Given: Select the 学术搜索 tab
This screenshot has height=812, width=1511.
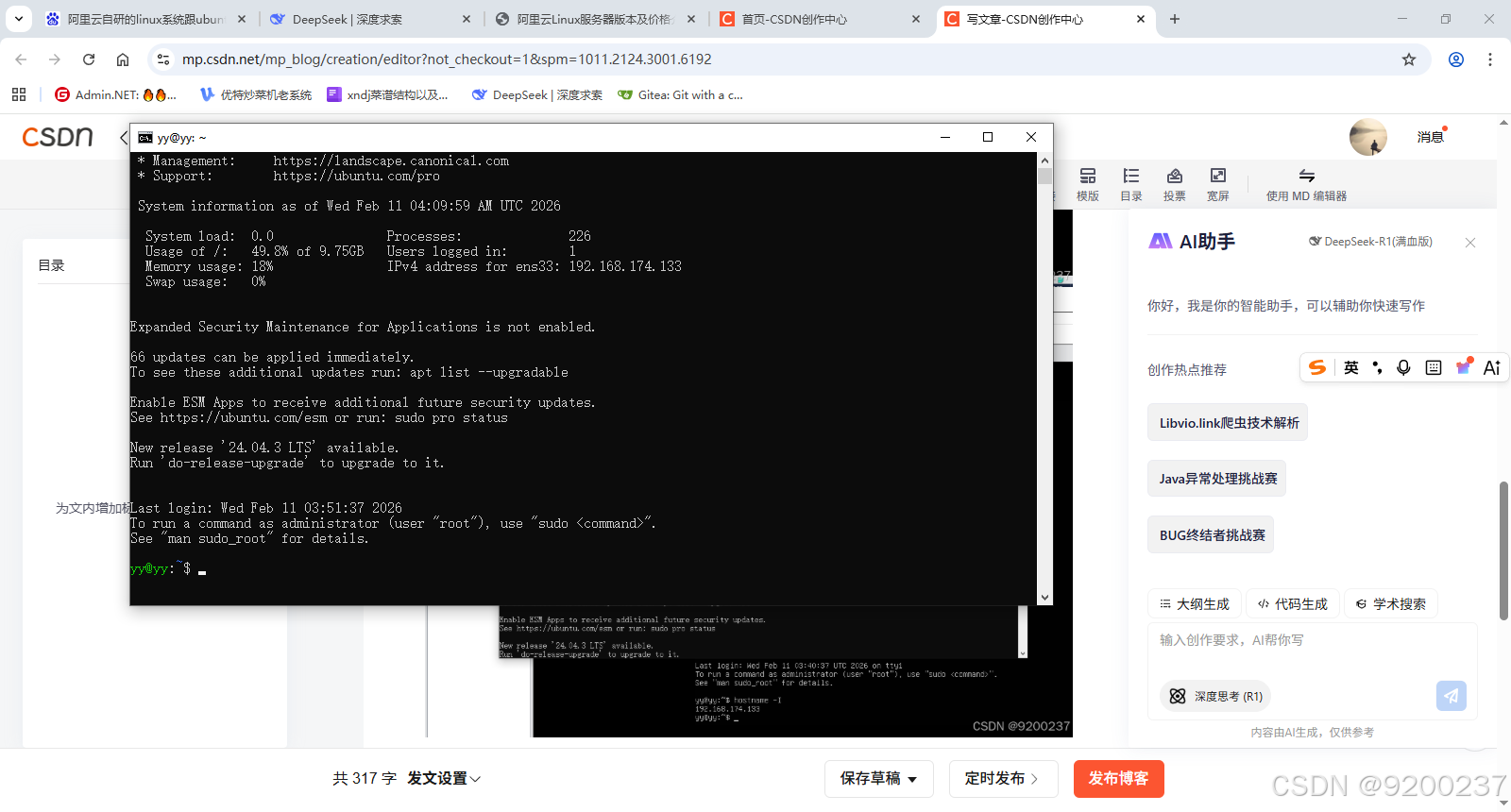Looking at the screenshot, I should click(1391, 603).
